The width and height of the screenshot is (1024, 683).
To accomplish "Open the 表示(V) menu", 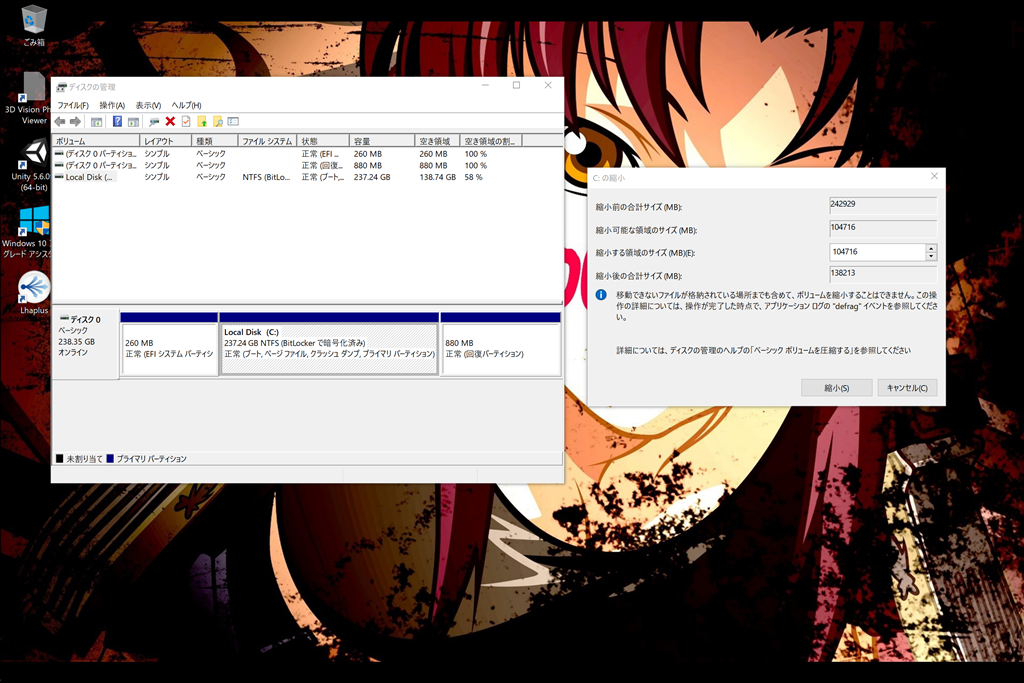I will coord(148,105).
